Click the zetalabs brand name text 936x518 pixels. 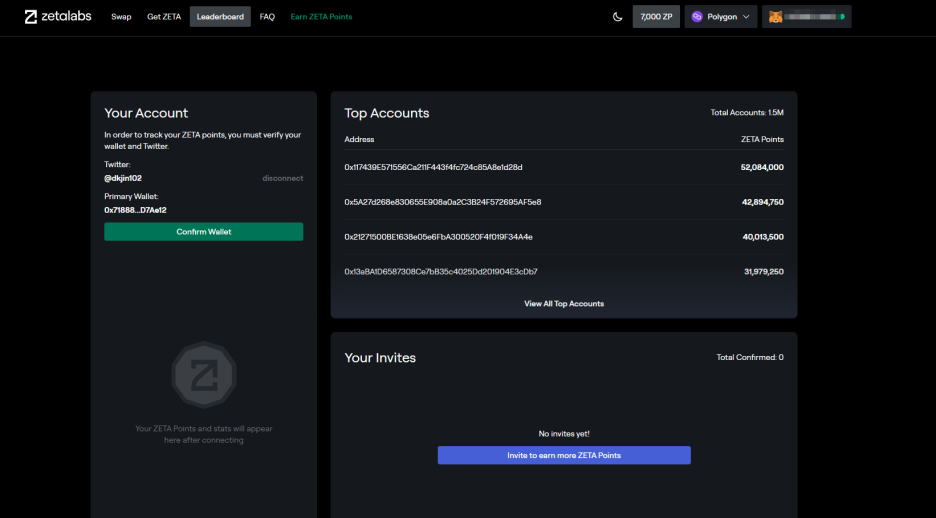[x=66, y=16]
